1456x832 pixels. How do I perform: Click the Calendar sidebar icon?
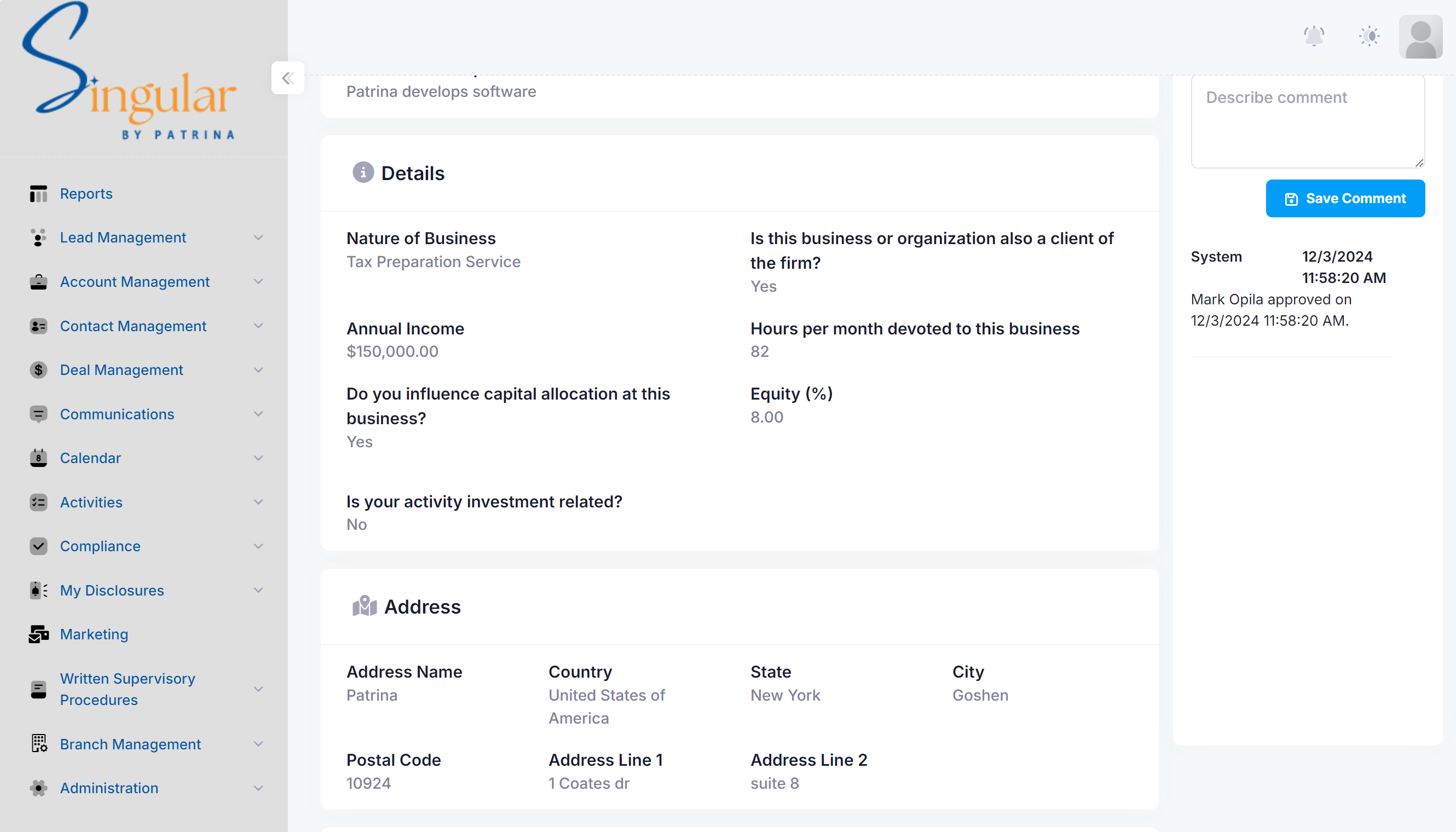[x=38, y=458]
